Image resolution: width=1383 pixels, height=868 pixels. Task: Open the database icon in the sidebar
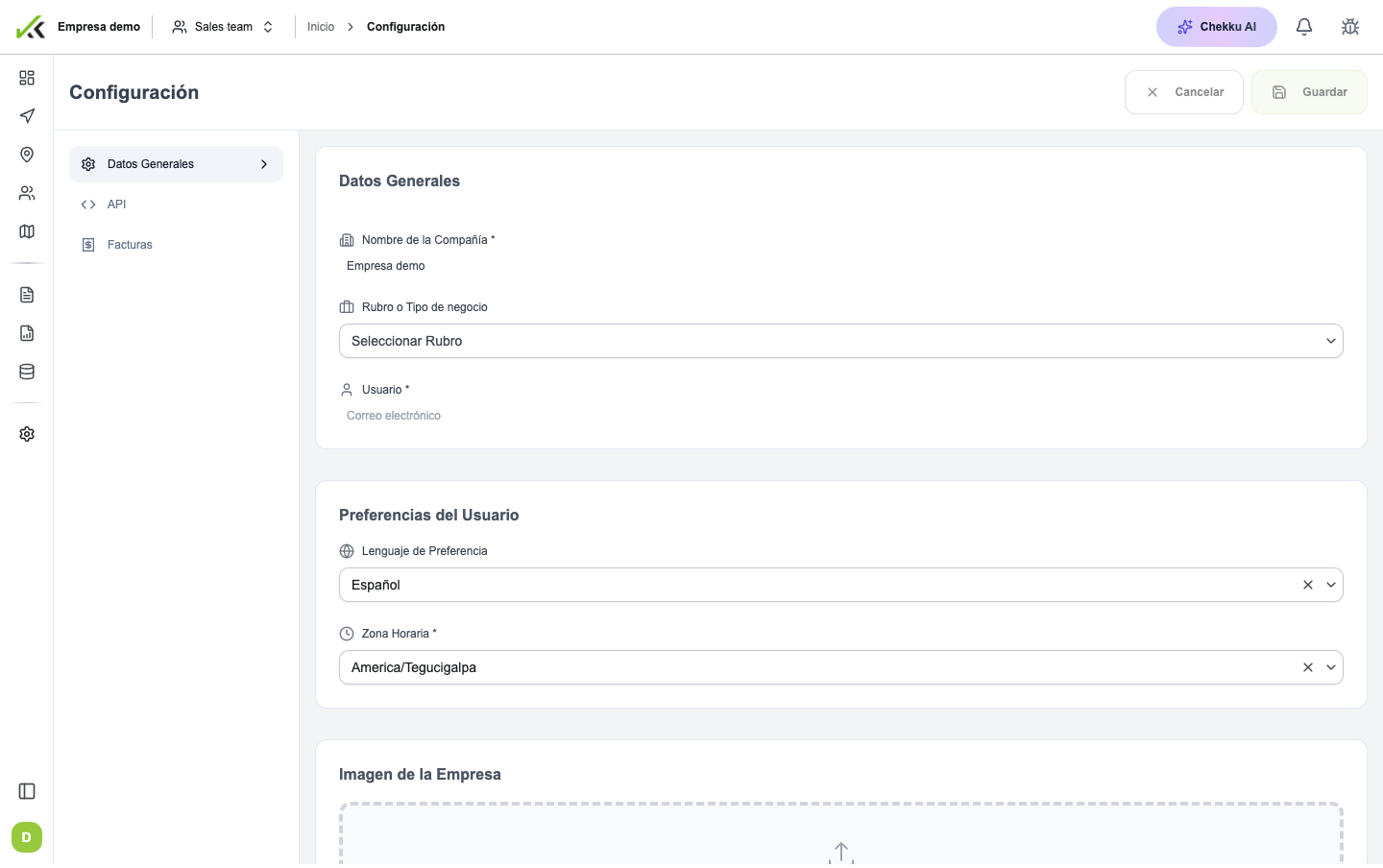[27, 372]
